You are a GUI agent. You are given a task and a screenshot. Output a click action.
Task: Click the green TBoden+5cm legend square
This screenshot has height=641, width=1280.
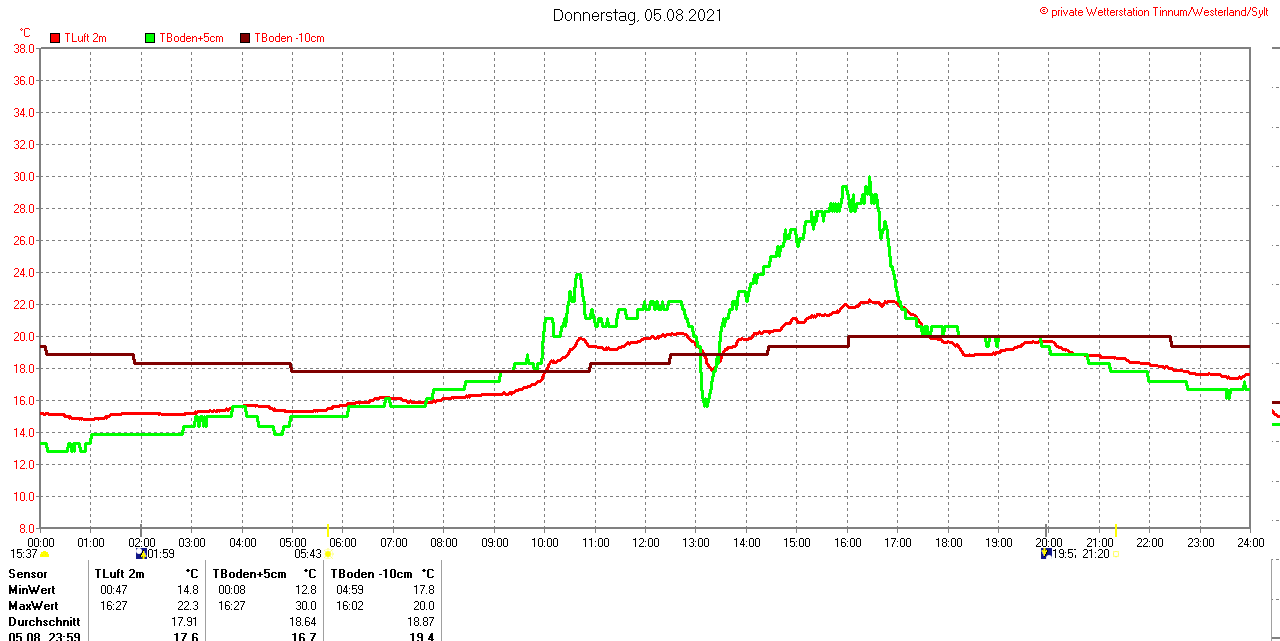tap(150, 38)
